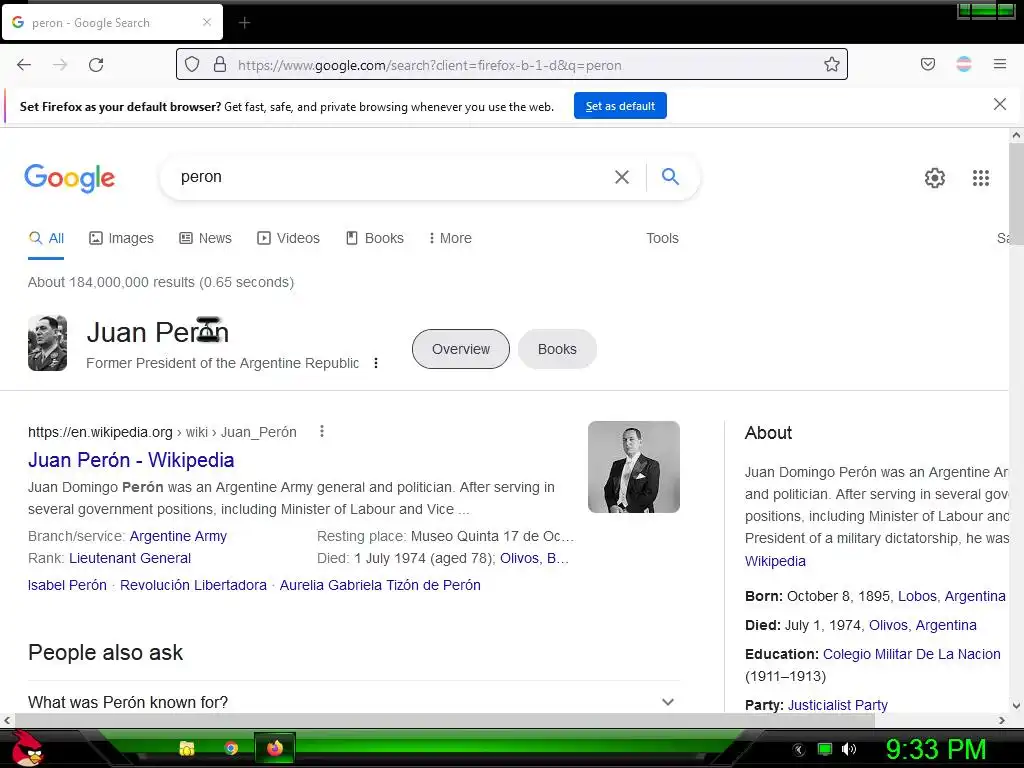Click the Google logo

click(70, 178)
